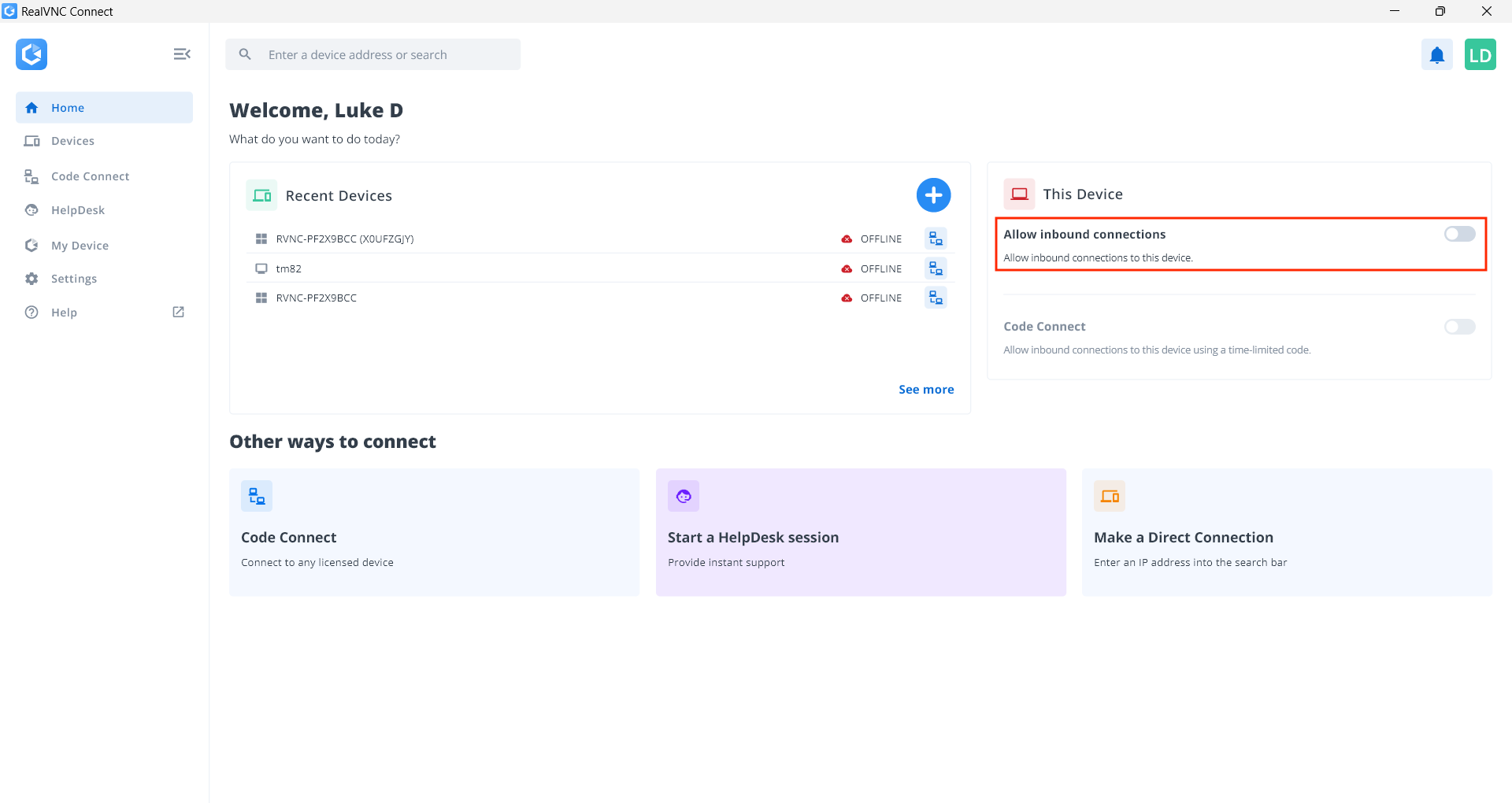Viewport: 1512px width, 803px height.
Task: Select My Device in sidebar
Action: pyautogui.click(x=80, y=246)
